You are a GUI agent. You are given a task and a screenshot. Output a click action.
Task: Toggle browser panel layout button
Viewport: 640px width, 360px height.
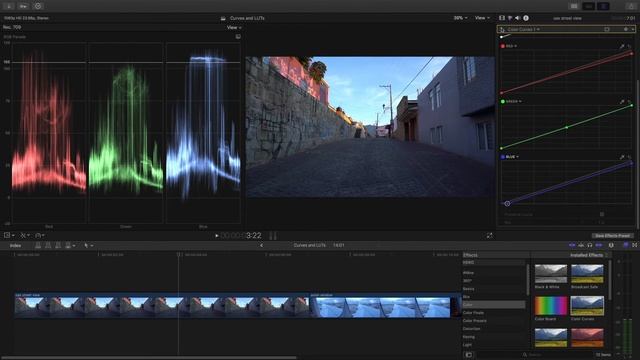click(x=574, y=6)
